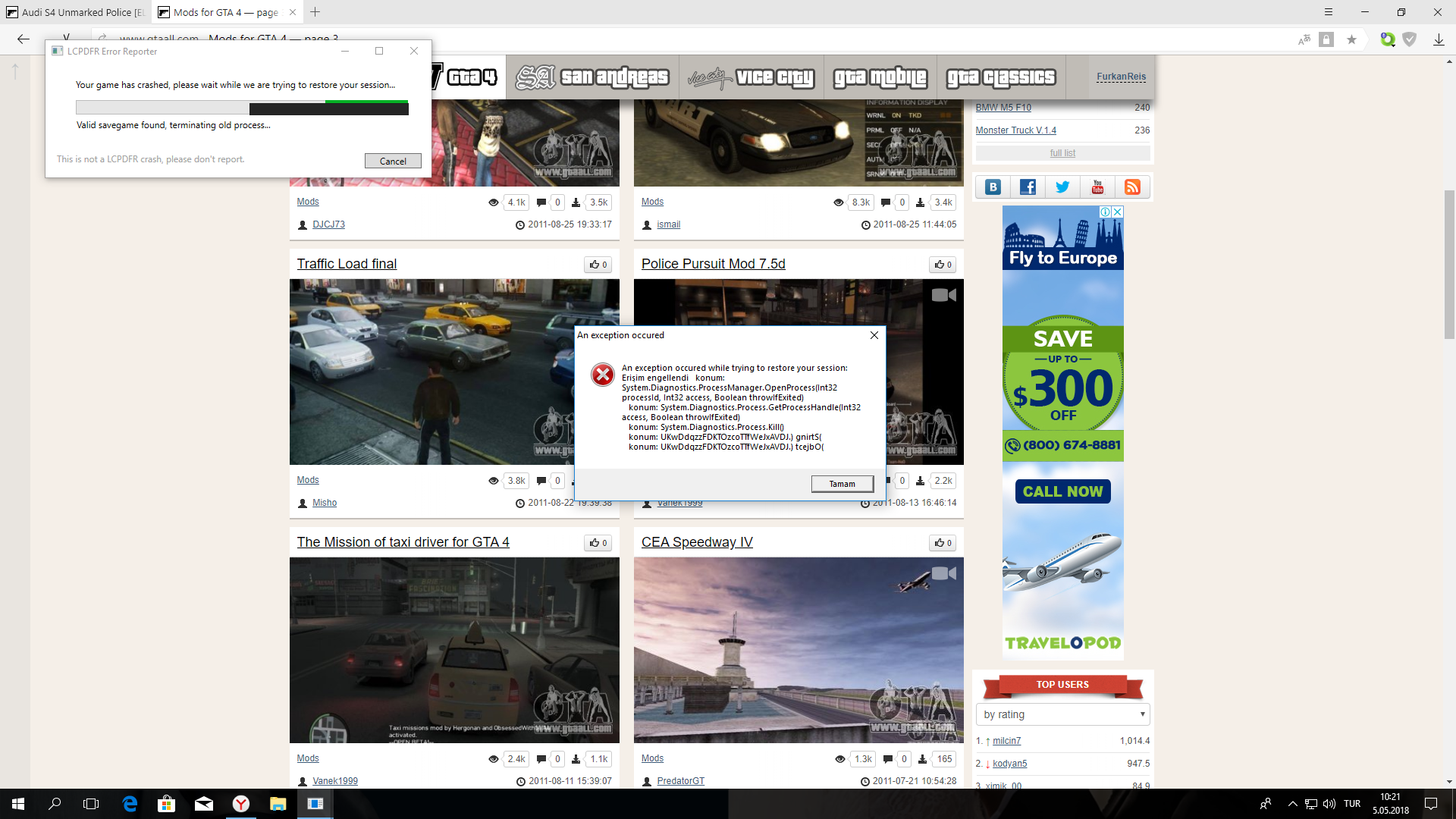
Task: Click the Twitter bird icon
Action: click(x=1062, y=187)
